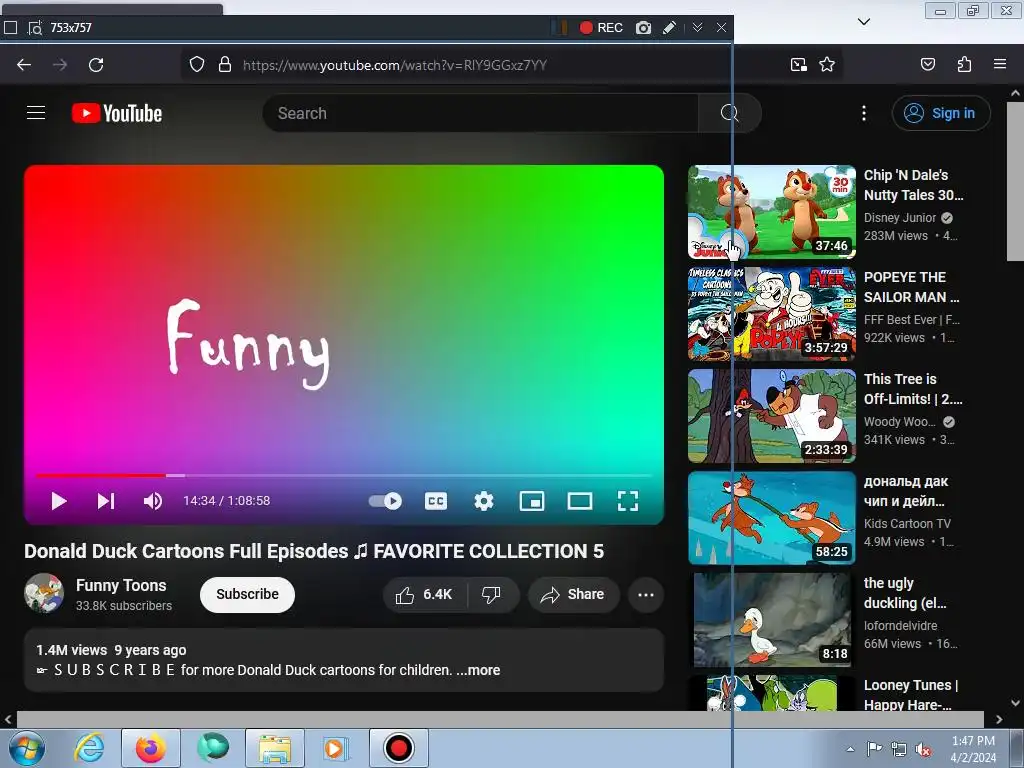Image resolution: width=1024 pixels, height=768 pixels.
Task: Reload the current page
Action: coord(96,65)
